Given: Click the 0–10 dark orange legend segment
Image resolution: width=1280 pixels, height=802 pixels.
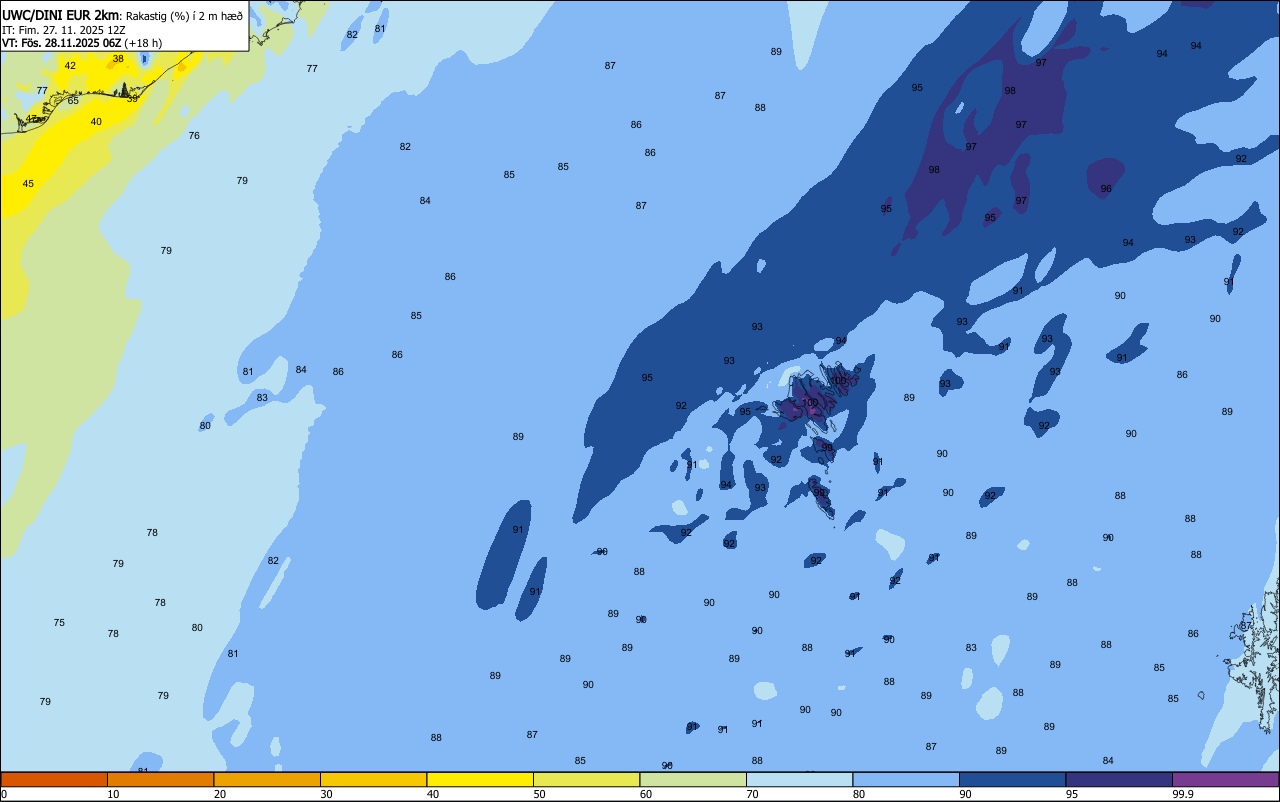Looking at the screenshot, I should click(x=54, y=779).
